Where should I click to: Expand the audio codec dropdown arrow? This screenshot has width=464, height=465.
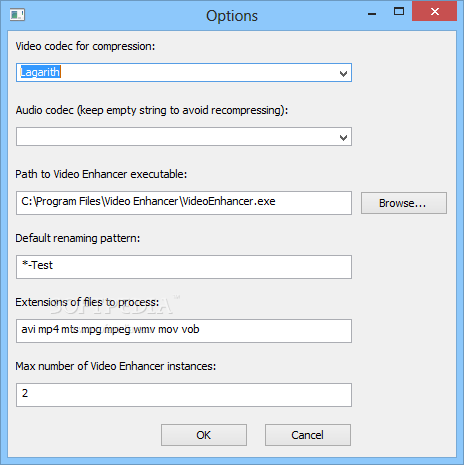tap(343, 137)
